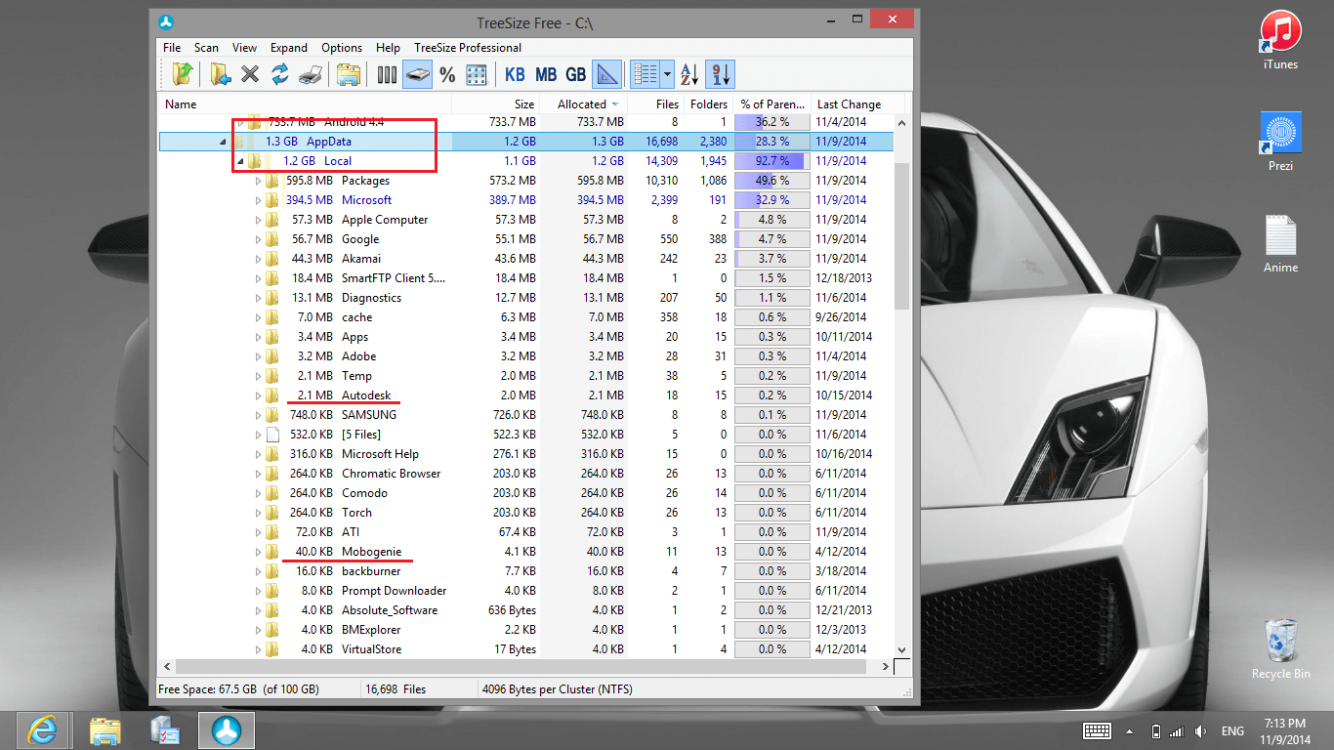Click vertical scrollbar down arrow
The width and height of the screenshot is (1334, 750).
coord(901,650)
